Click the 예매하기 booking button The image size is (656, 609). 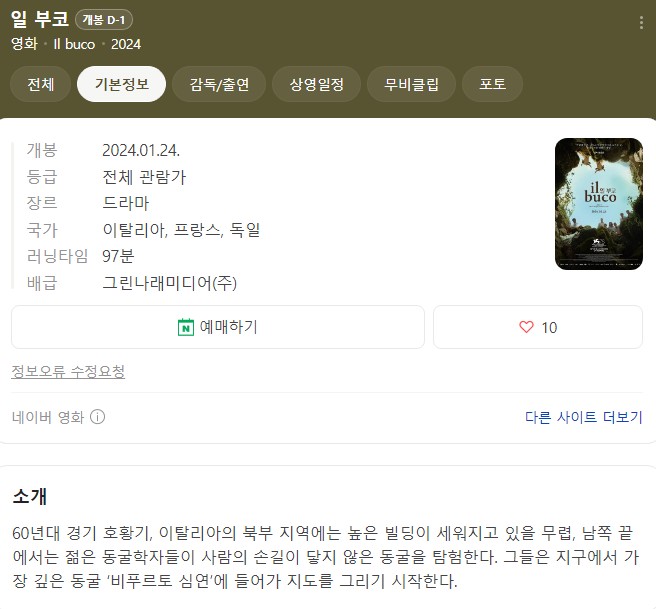coord(218,327)
